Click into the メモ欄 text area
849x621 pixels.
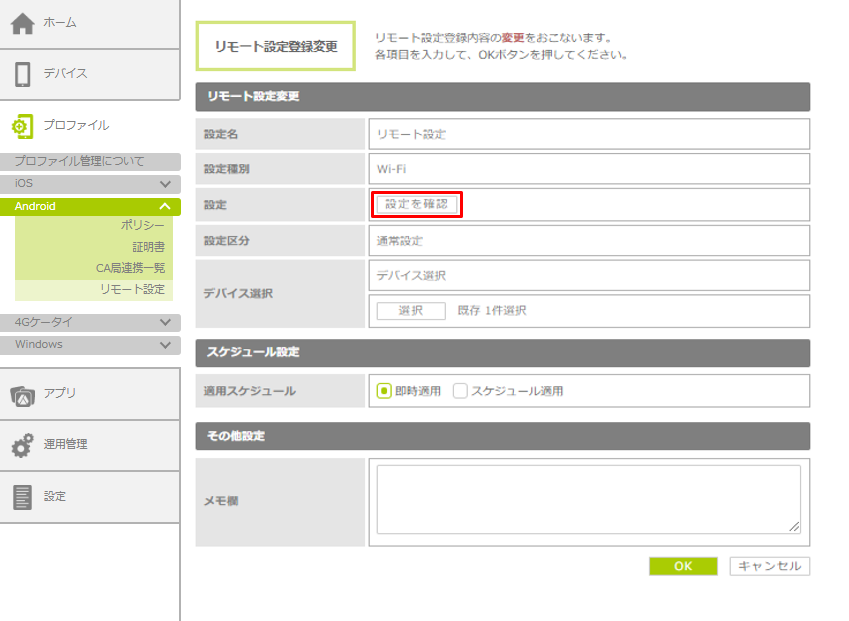coord(588,499)
